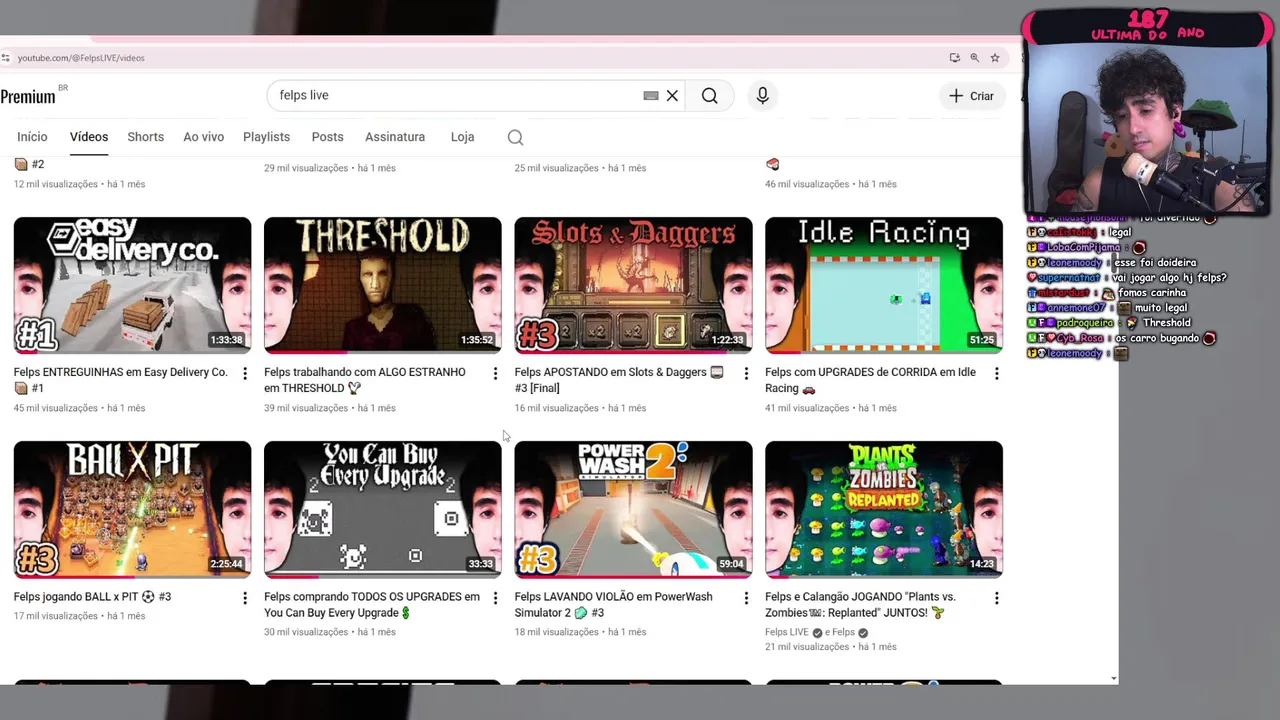Open the Posts tab
The width and height of the screenshot is (1280, 720).
pyautogui.click(x=327, y=137)
